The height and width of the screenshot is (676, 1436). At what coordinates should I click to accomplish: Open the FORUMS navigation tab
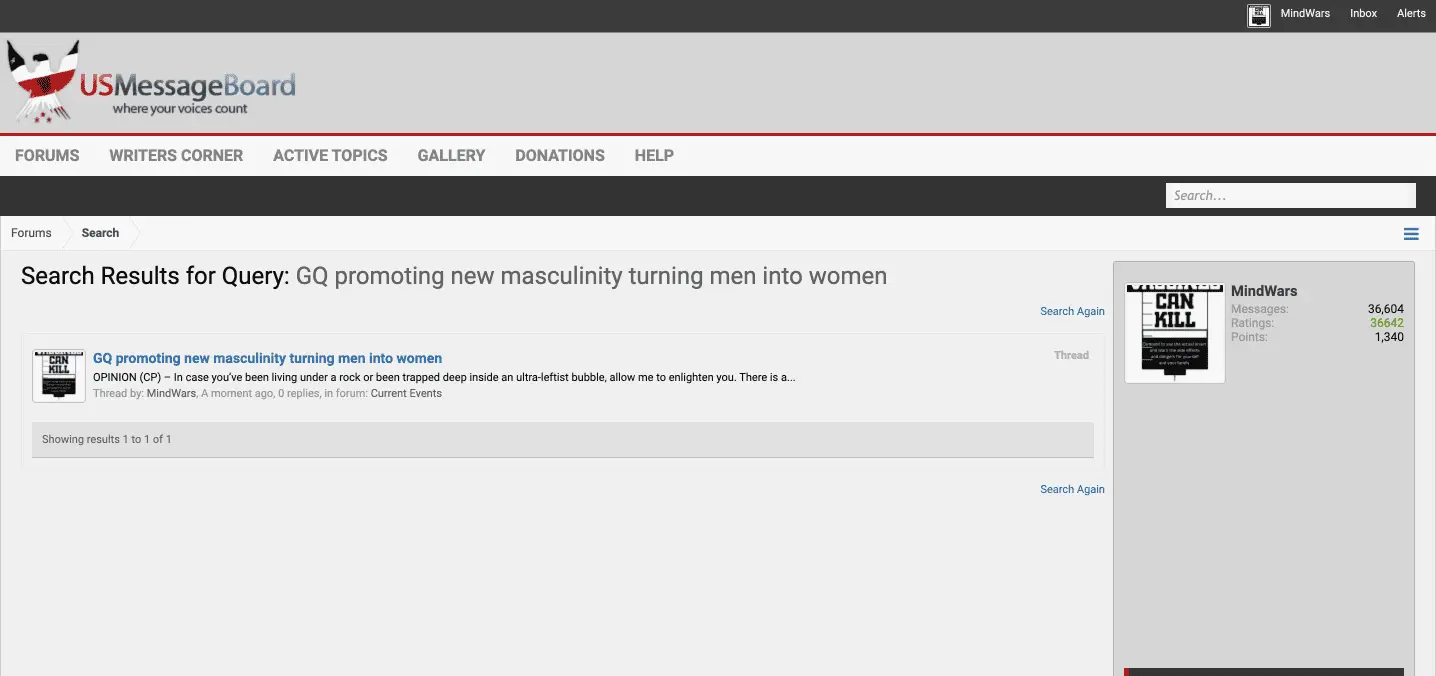[47, 155]
